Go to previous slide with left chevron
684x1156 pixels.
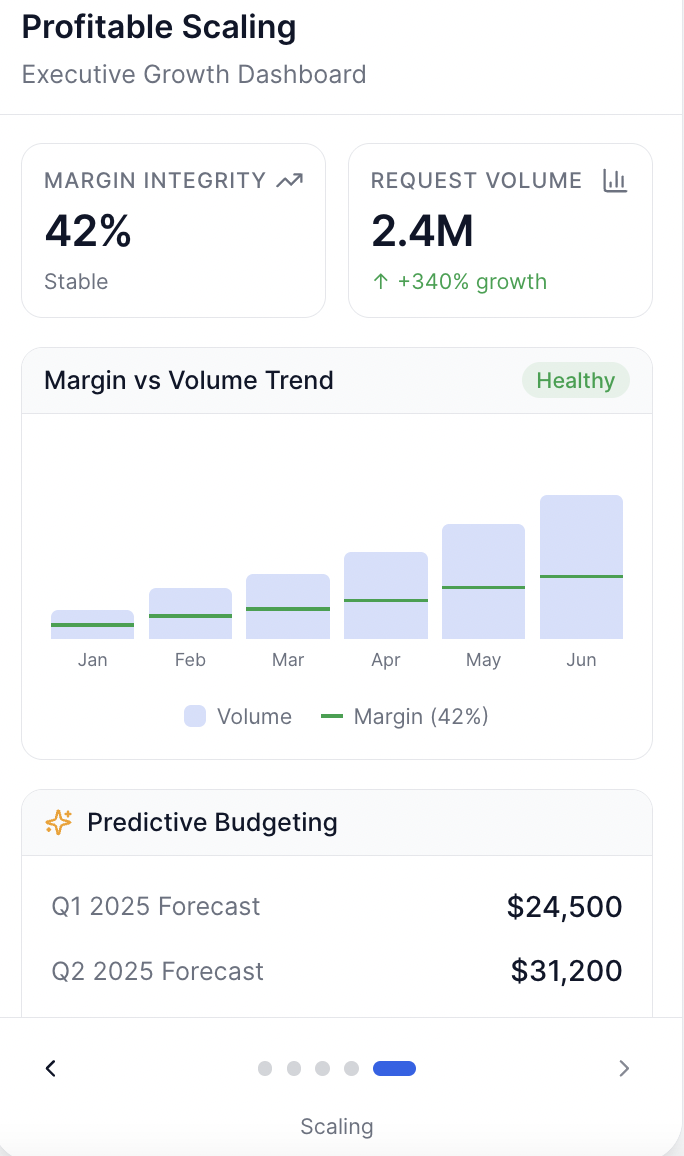[x=51, y=1068]
